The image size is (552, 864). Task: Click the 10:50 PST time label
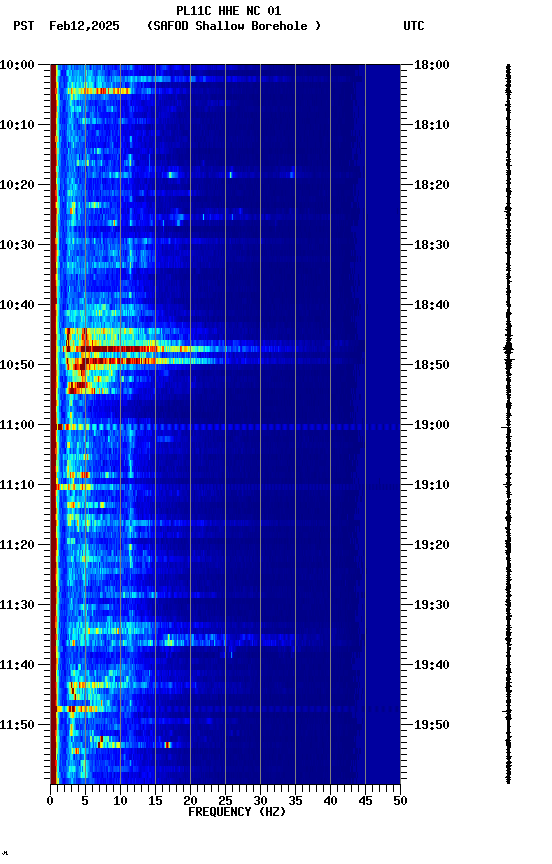click(x=17, y=365)
